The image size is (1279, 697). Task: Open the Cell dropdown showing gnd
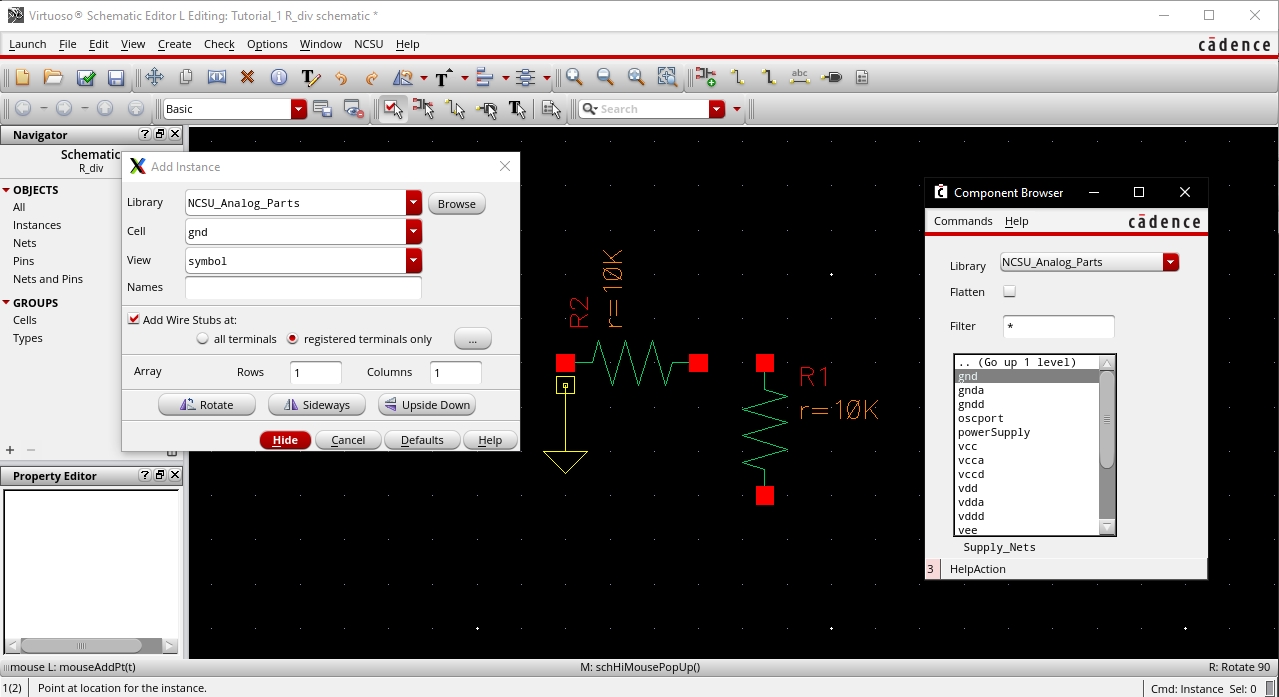click(x=413, y=232)
